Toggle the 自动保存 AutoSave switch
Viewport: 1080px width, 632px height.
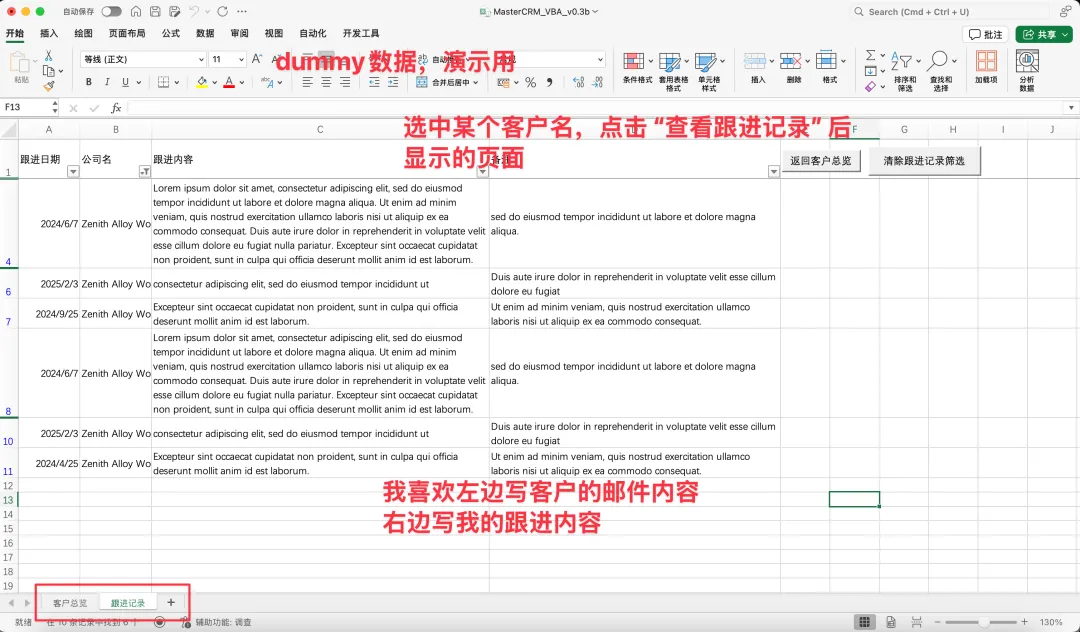(111, 11)
